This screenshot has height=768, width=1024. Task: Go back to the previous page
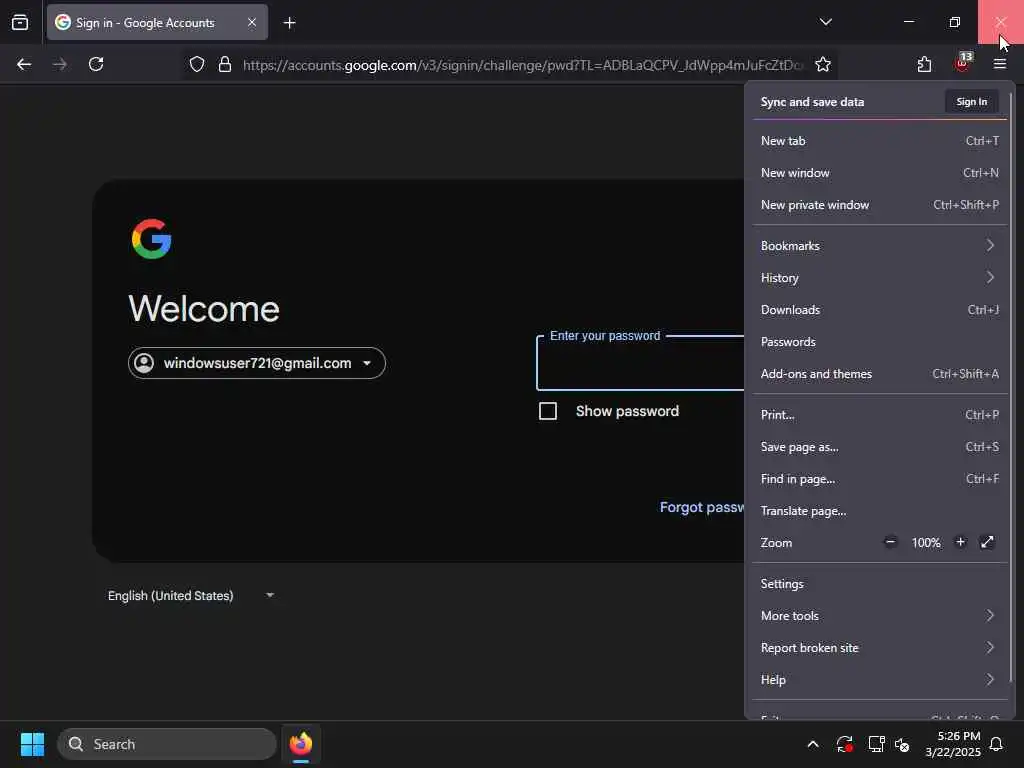(24, 64)
